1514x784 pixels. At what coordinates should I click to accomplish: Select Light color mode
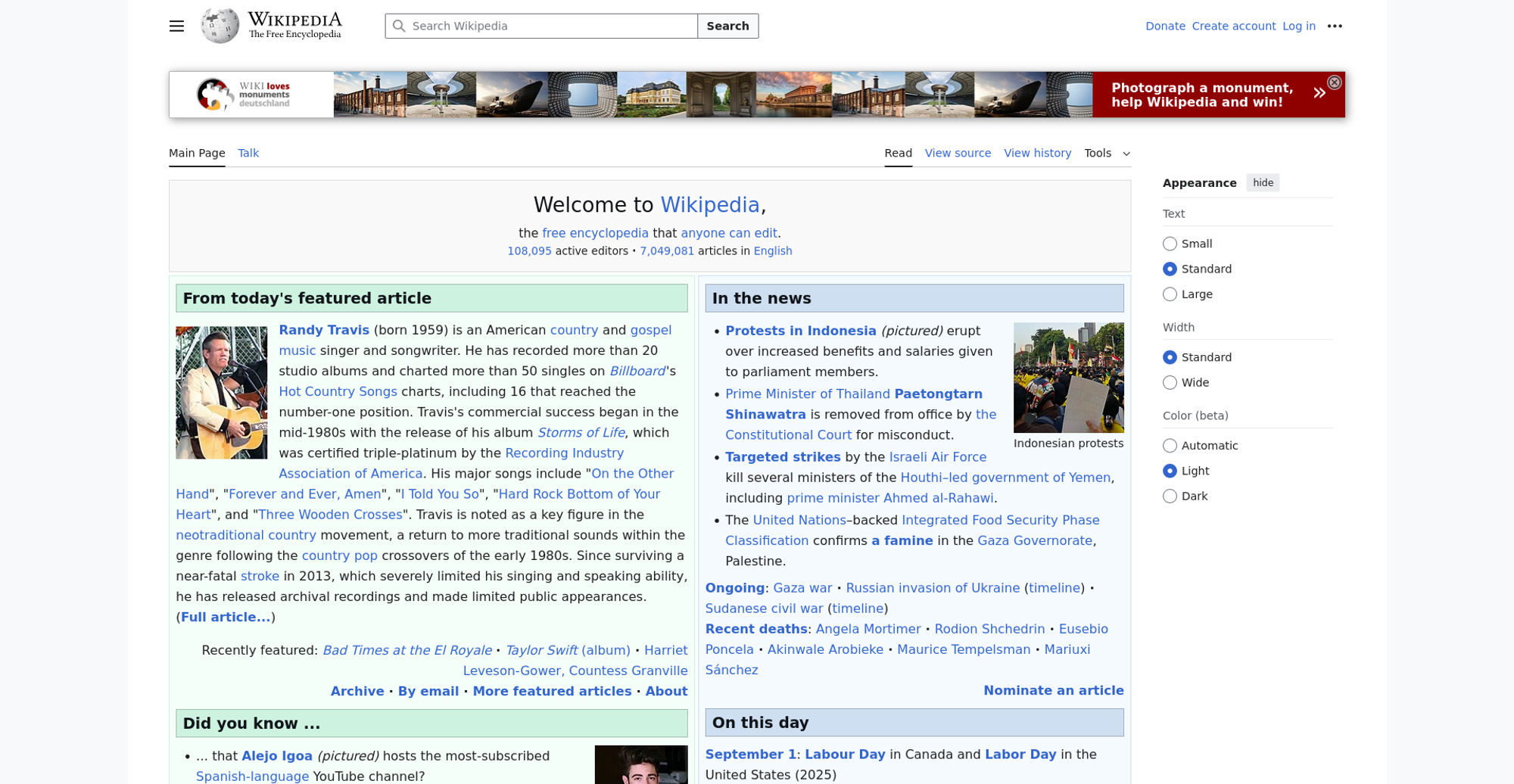(1170, 471)
